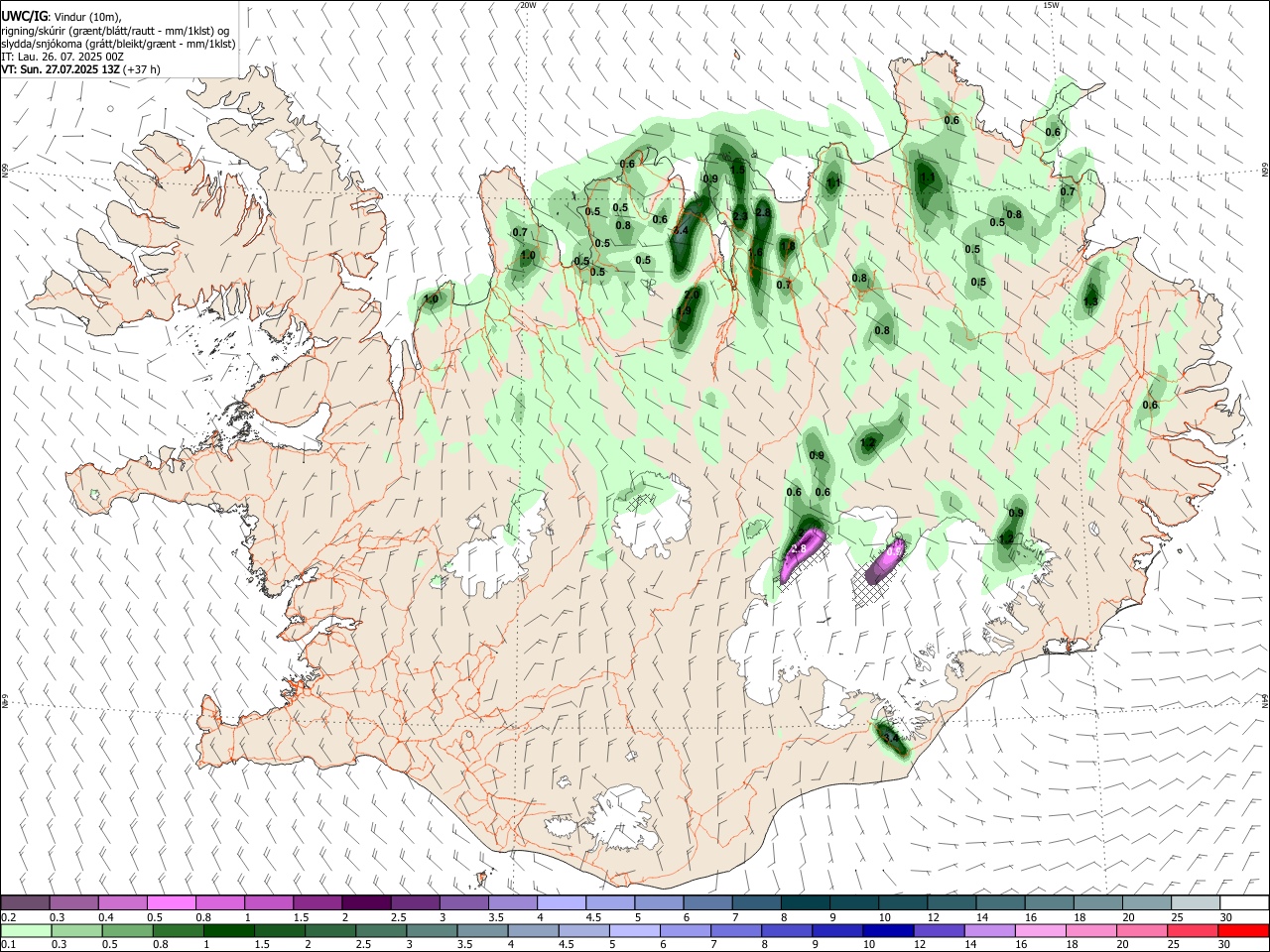Screen dimensions: 1270x952
Task: Select bright magenta swatch between 0.5 and 0.8, upper scale
Action: (x=171, y=903)
